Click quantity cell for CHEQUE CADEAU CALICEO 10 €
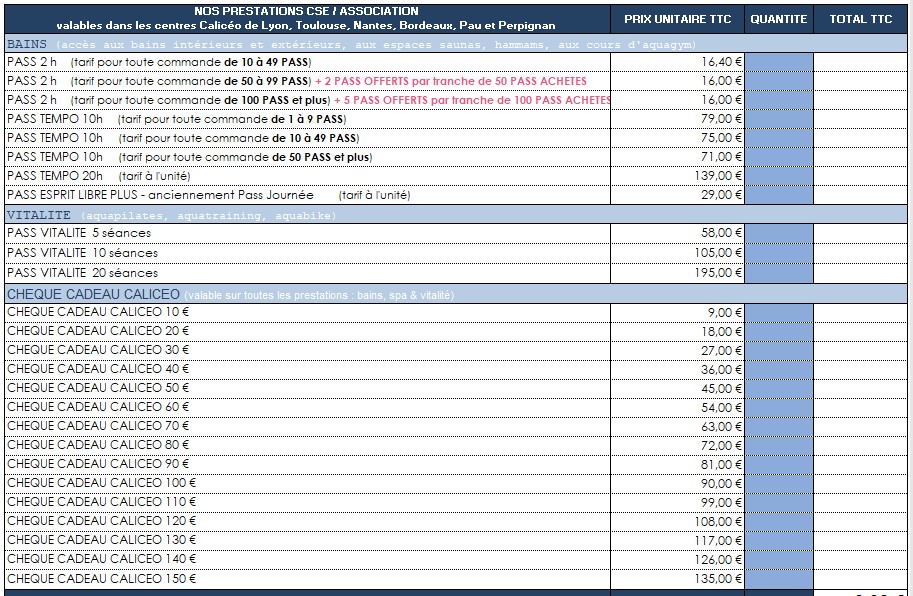 [779, 313]
